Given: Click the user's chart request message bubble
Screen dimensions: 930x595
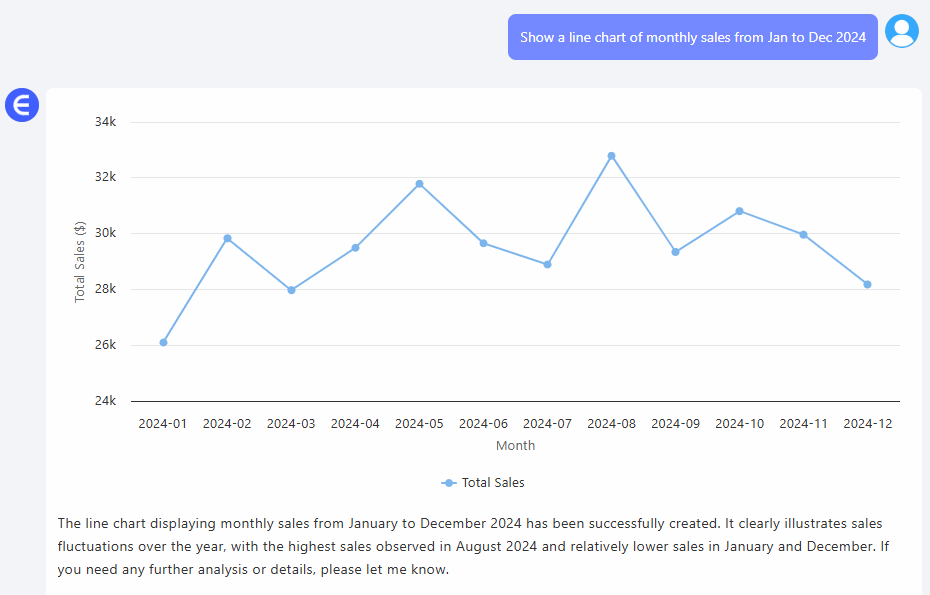Looking at the screenshot, I should [x=692, y=36].
